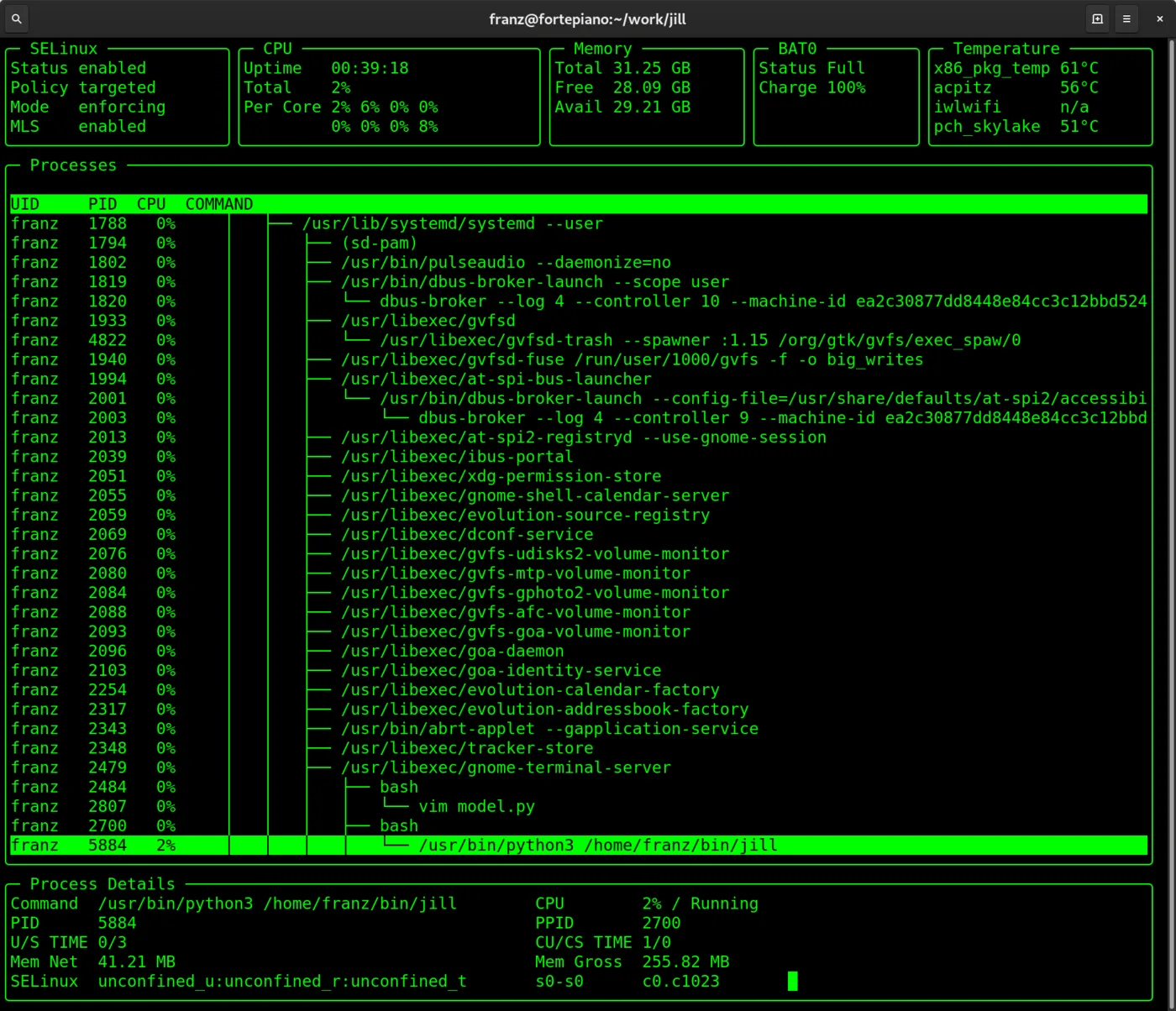Select the at-spi2-registryd process row
The height and width of the screenshot is (1011, 1176).
pos(579,437)
